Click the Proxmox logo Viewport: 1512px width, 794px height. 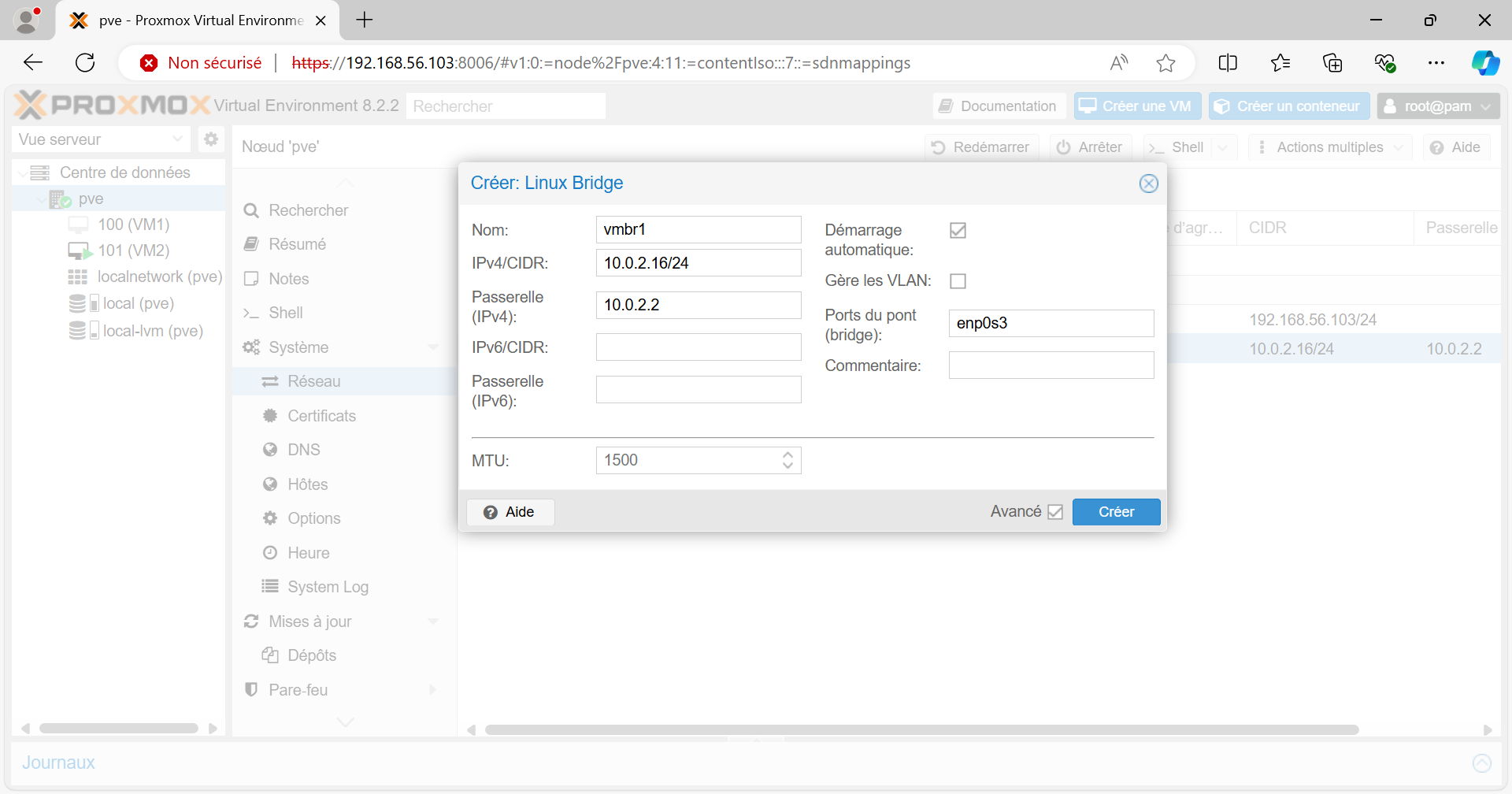[113, 106]
